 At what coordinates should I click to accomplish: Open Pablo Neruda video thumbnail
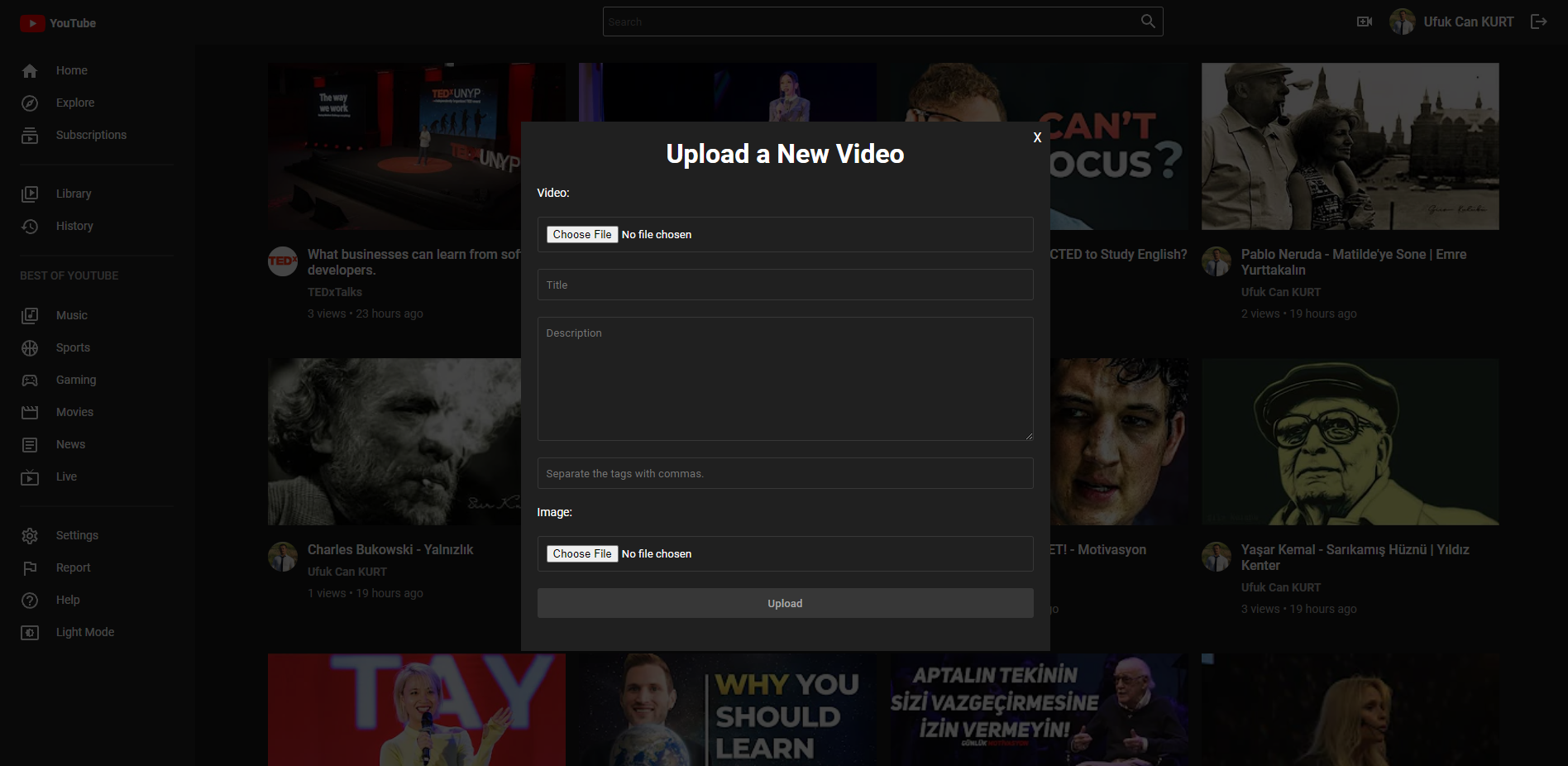1350,146
